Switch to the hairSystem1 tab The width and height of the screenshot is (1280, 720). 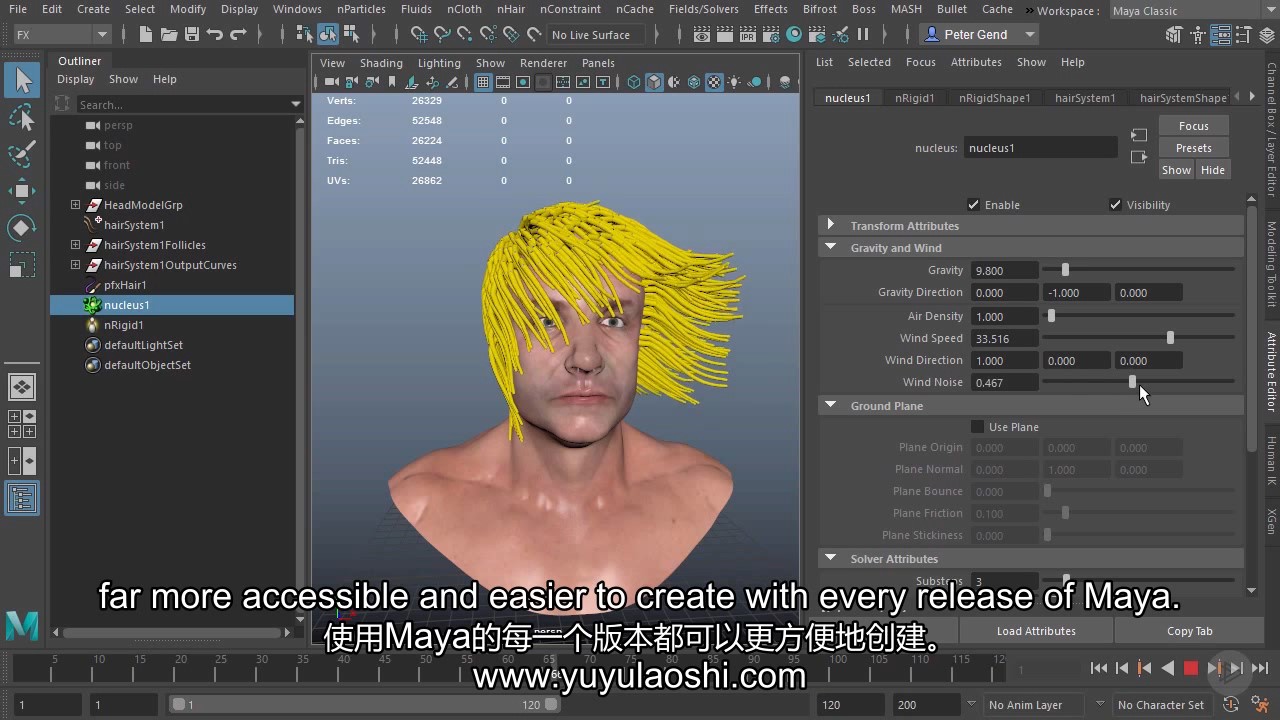click(x=1085, y=98)
